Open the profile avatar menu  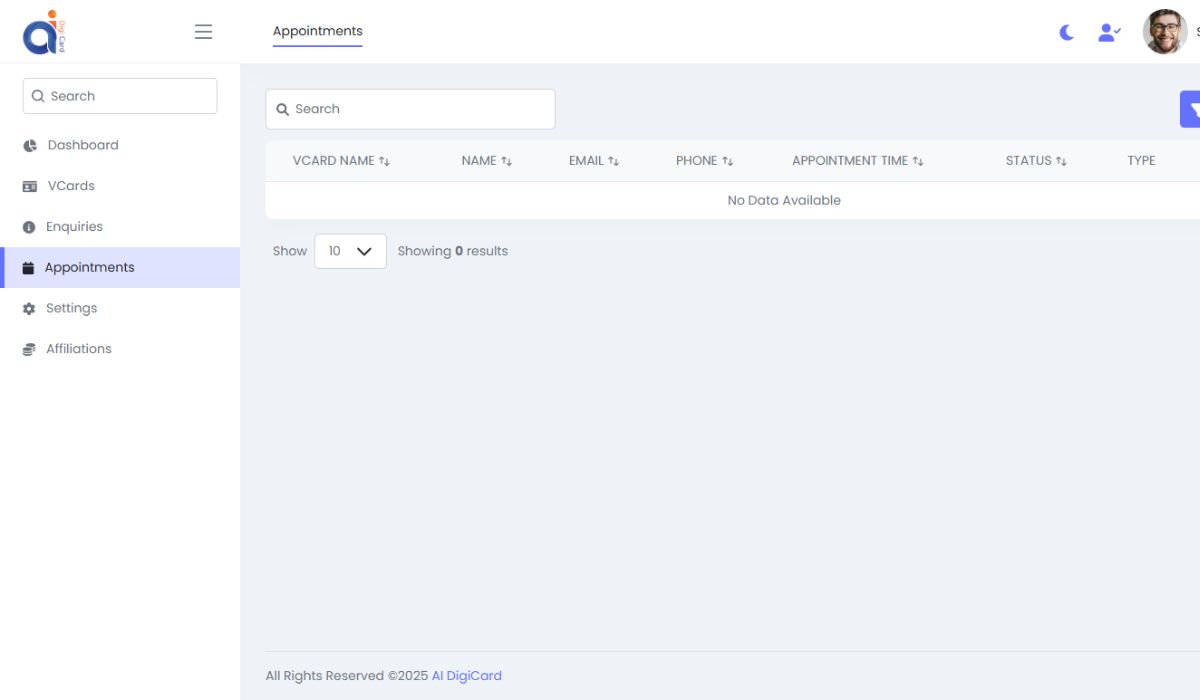pyautogui.click(x=1164, y=31)
